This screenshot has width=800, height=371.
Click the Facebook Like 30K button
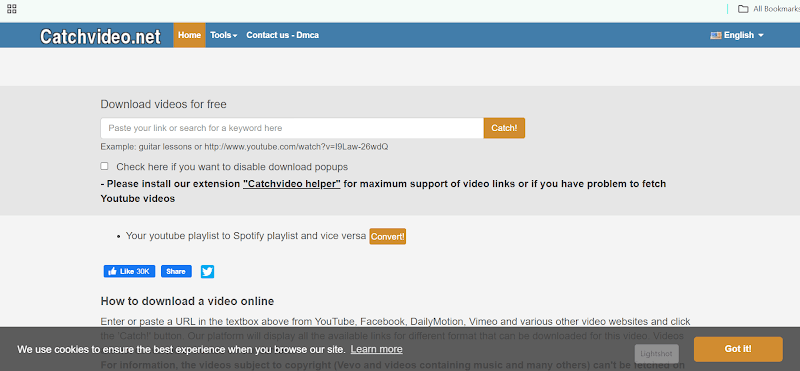(129, 271)
